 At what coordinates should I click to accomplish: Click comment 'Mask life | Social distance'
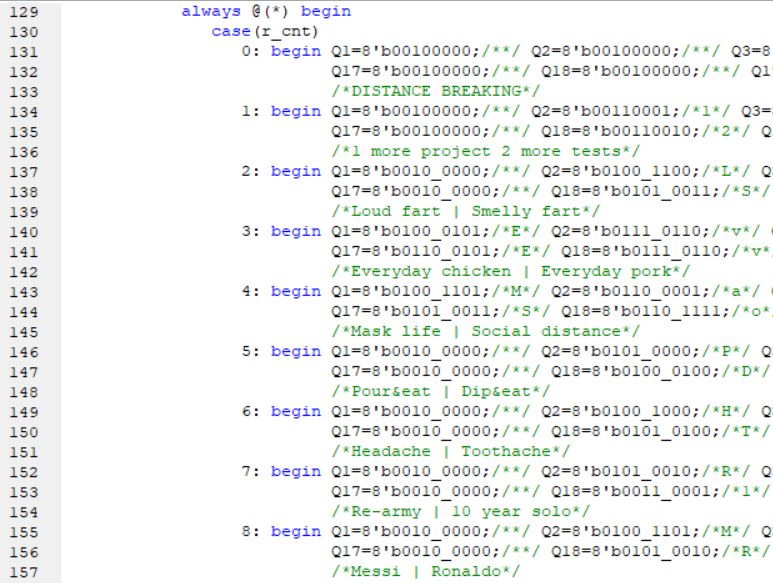[486, 332]
